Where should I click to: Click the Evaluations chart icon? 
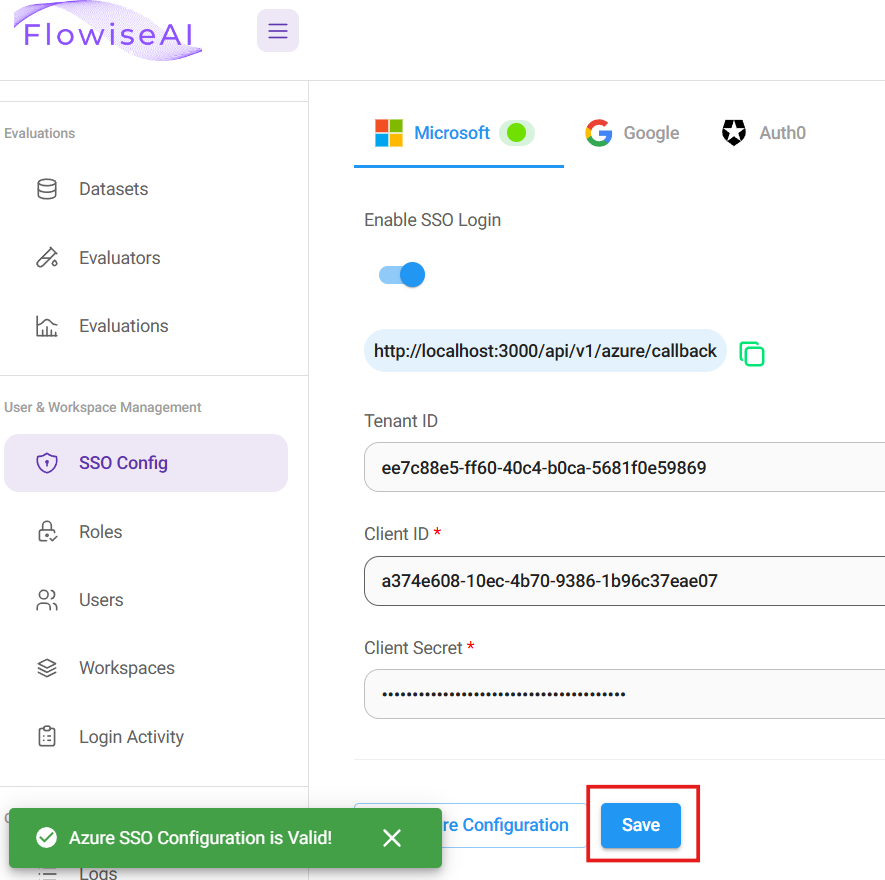[x=47, y=326]
